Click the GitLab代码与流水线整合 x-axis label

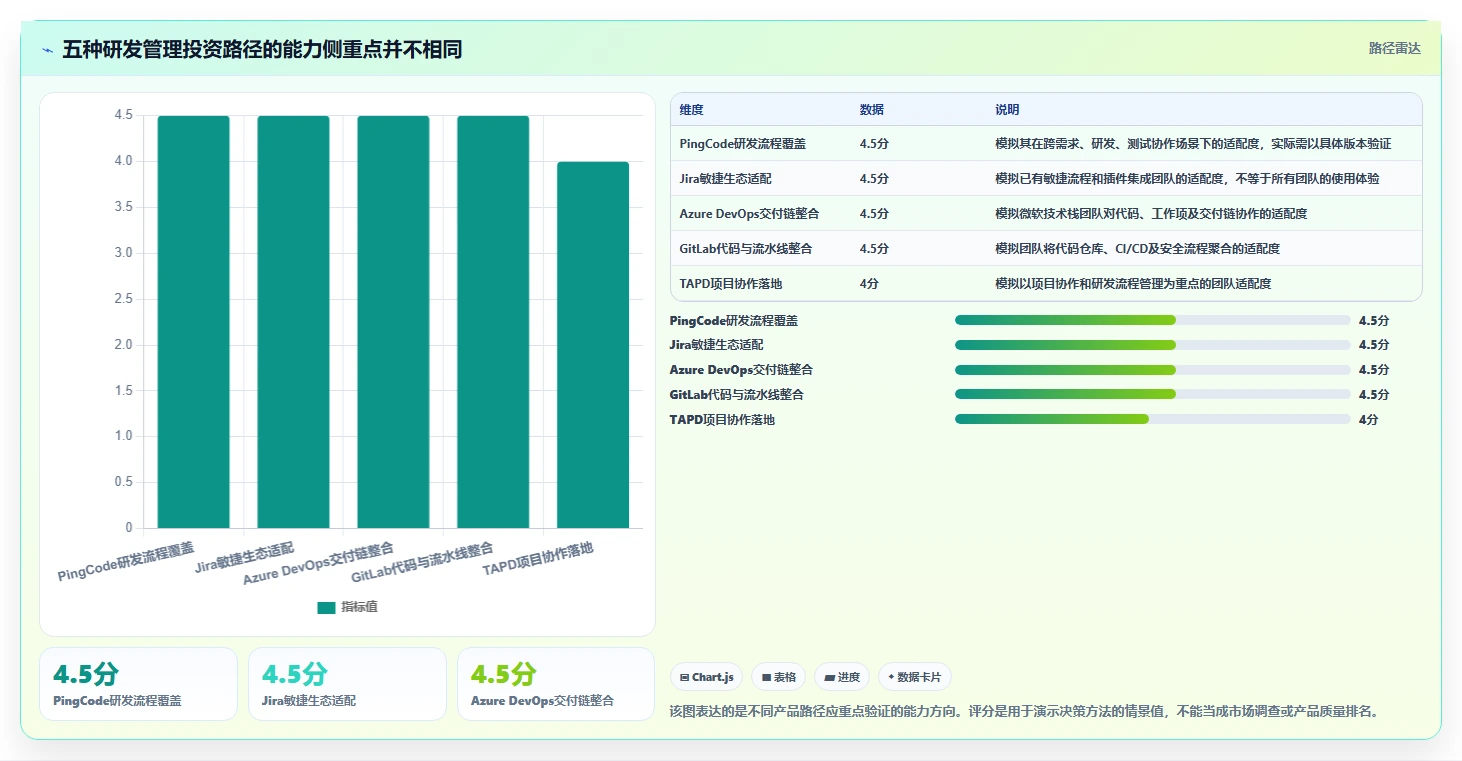point(423,563)
